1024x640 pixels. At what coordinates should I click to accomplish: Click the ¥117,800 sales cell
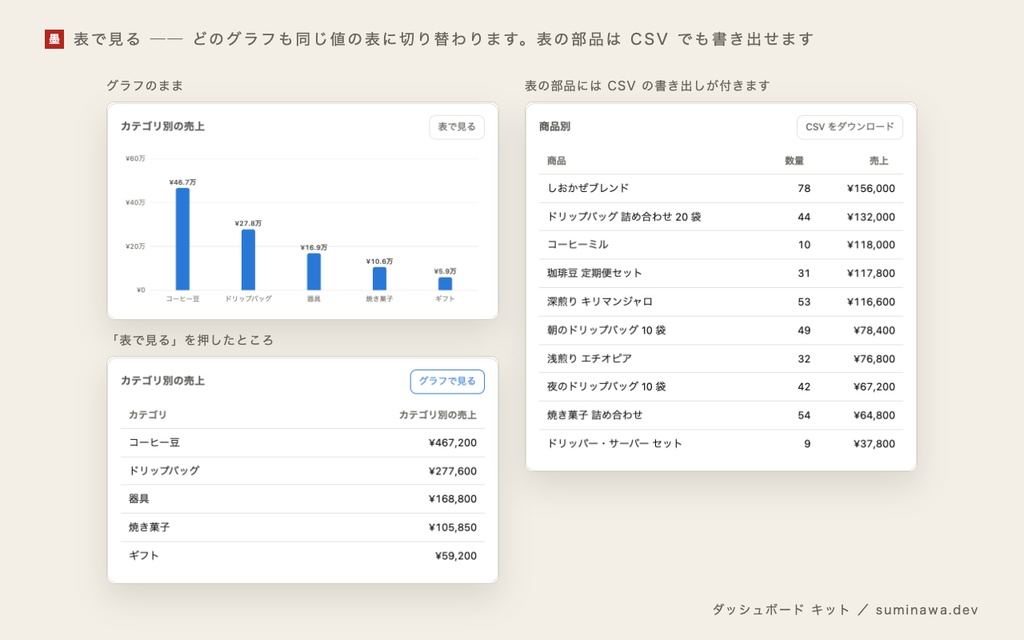pyautogui.click(x=871, y=273)
